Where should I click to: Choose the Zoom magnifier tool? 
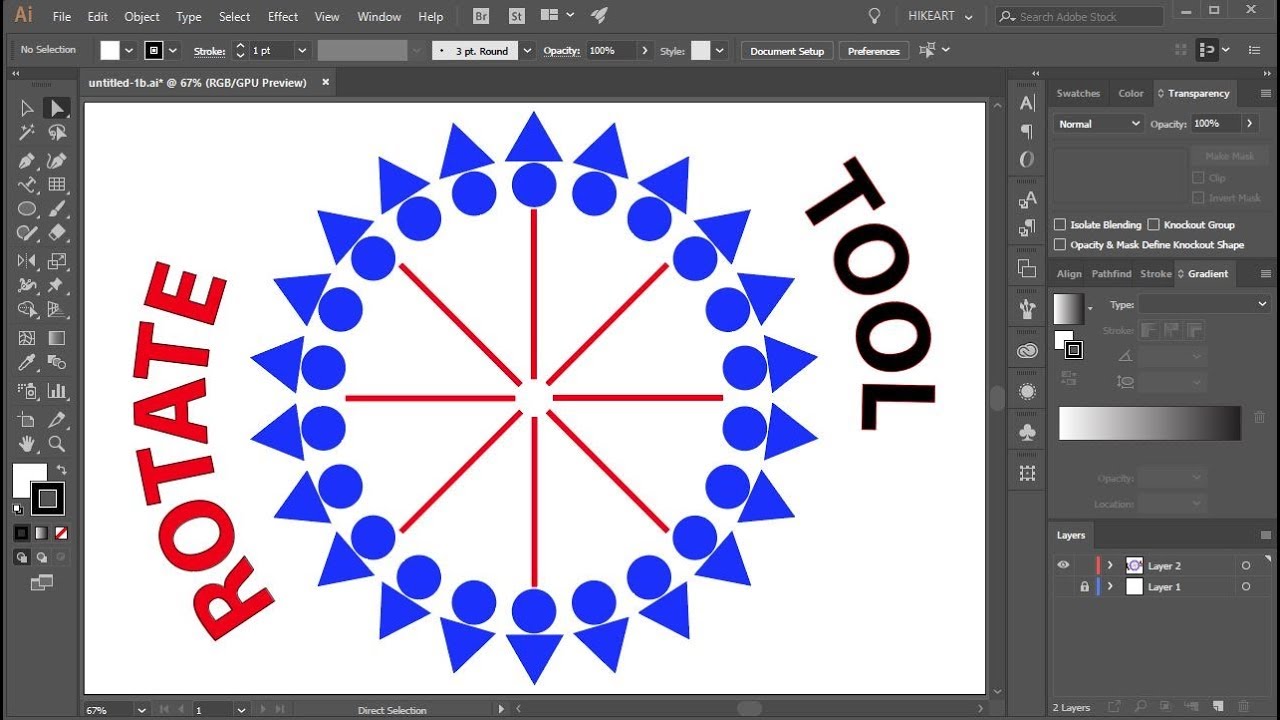click(x=57, y=444)
